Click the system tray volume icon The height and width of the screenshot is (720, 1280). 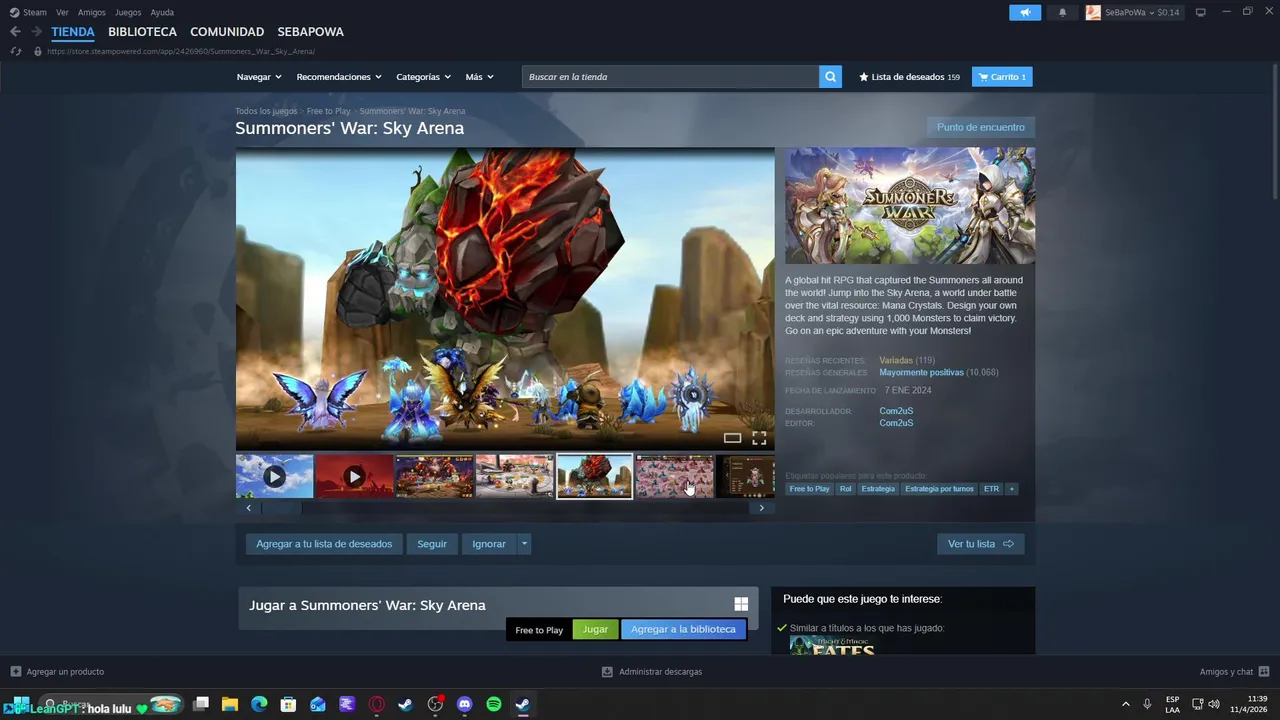point(1213,704)
